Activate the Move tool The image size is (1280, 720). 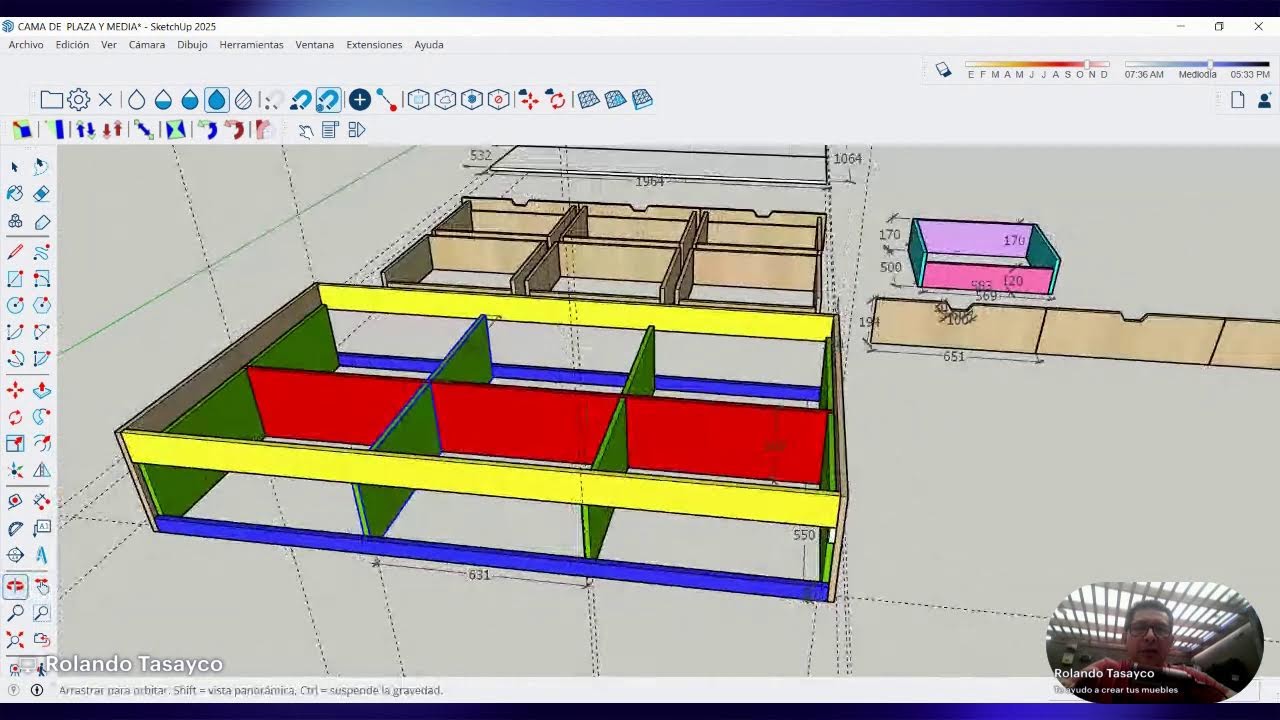point(15,390)
